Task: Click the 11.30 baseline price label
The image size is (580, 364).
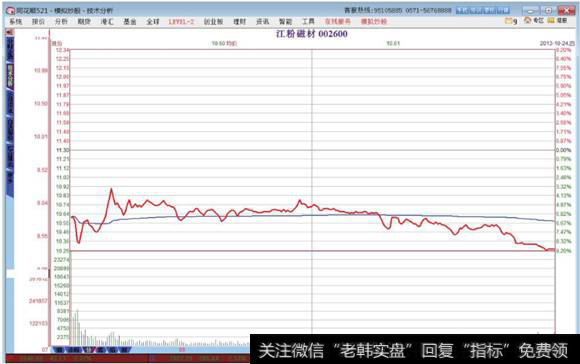Action: 63,150
